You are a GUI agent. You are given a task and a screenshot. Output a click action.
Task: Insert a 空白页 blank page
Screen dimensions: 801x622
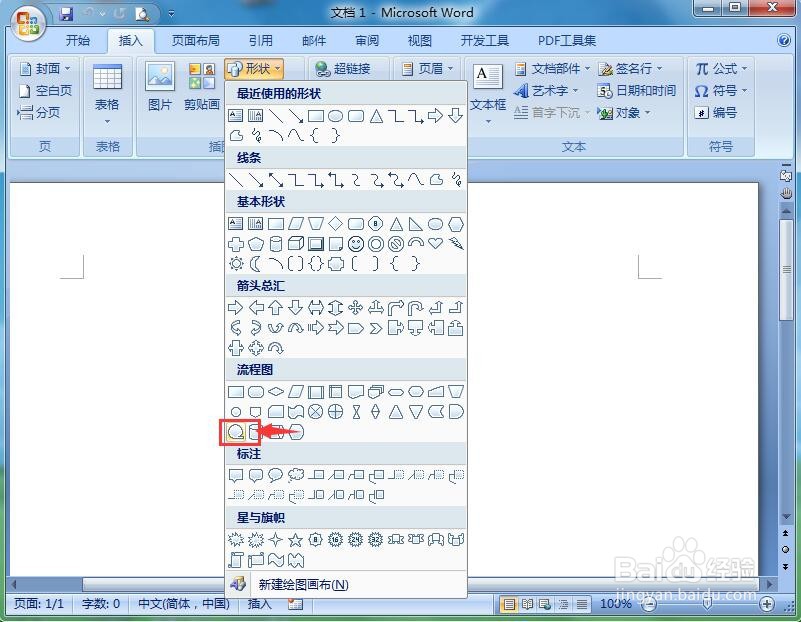45,91
